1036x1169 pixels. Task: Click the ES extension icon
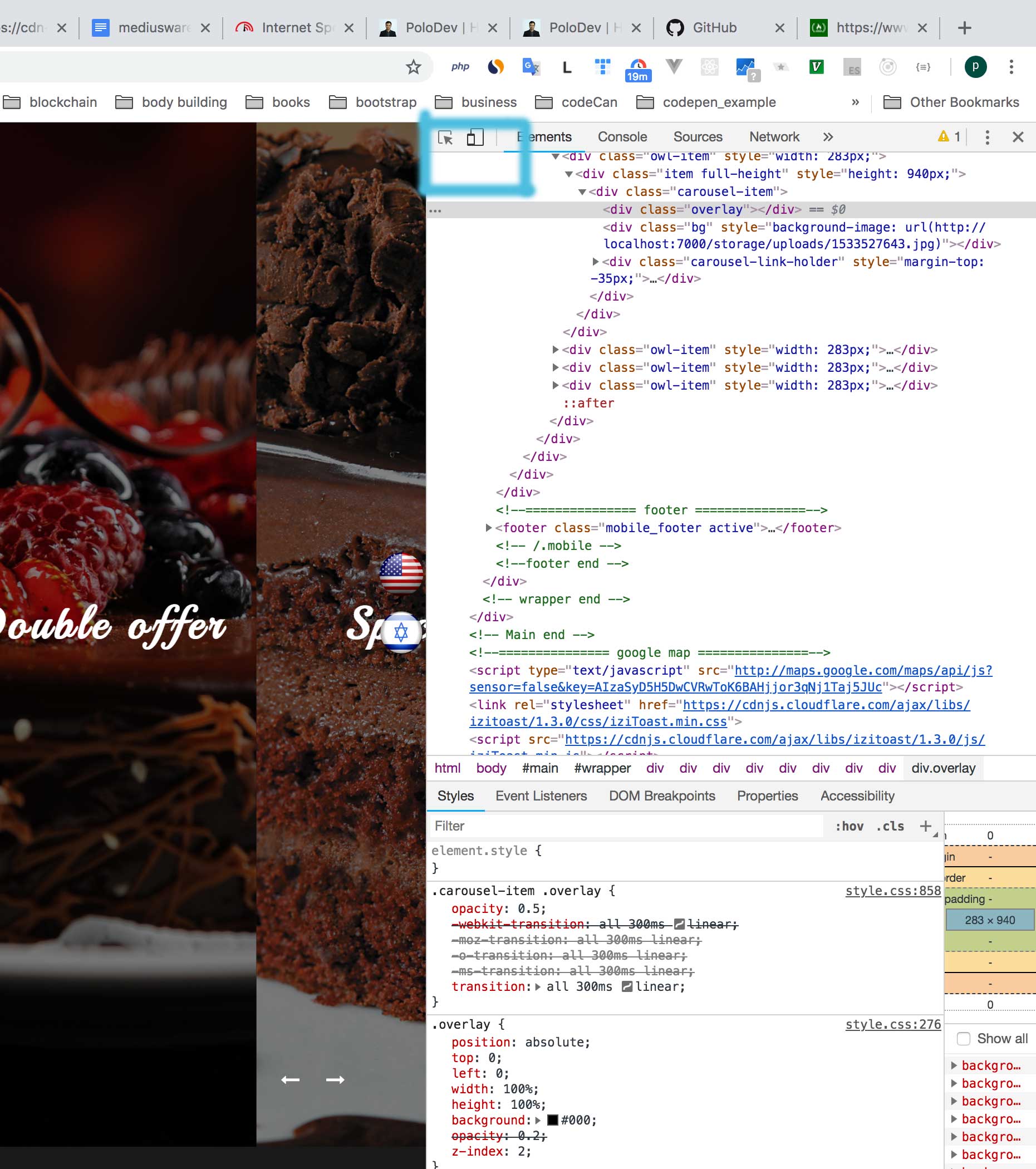click(x=852, y=67)
